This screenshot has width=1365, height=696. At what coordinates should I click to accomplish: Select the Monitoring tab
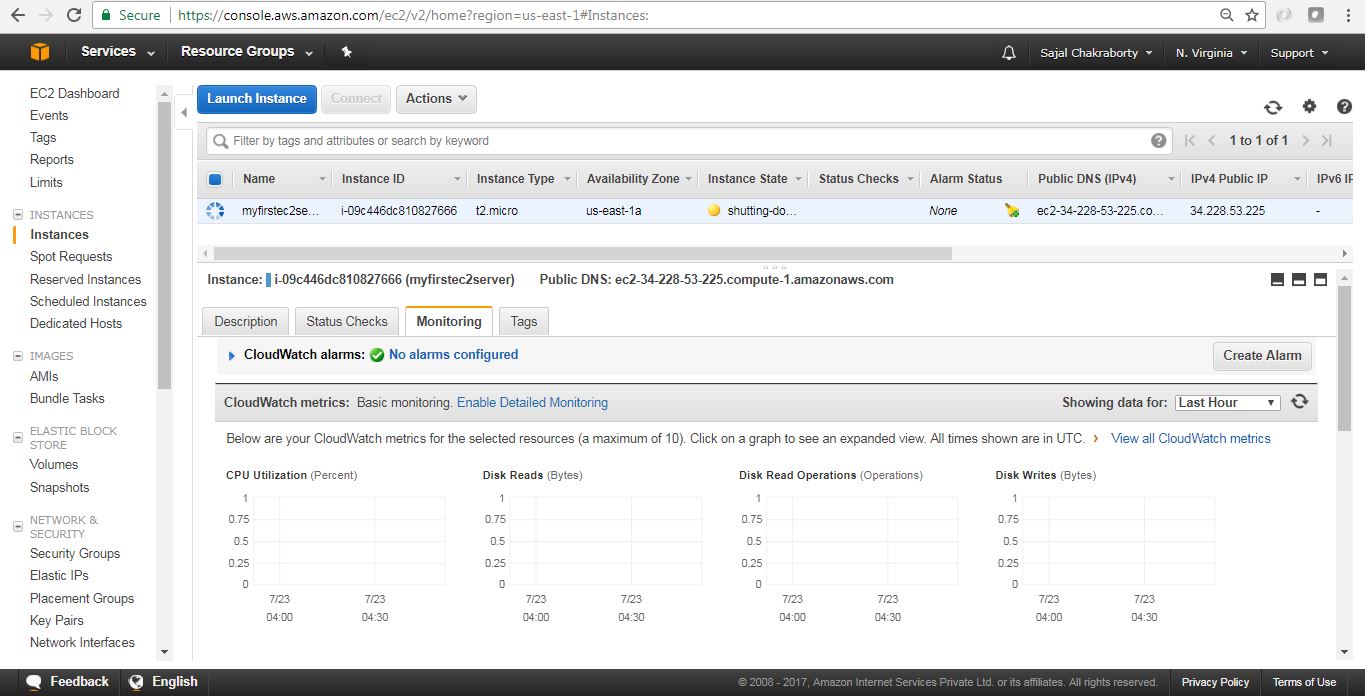(x=449, y=321)
